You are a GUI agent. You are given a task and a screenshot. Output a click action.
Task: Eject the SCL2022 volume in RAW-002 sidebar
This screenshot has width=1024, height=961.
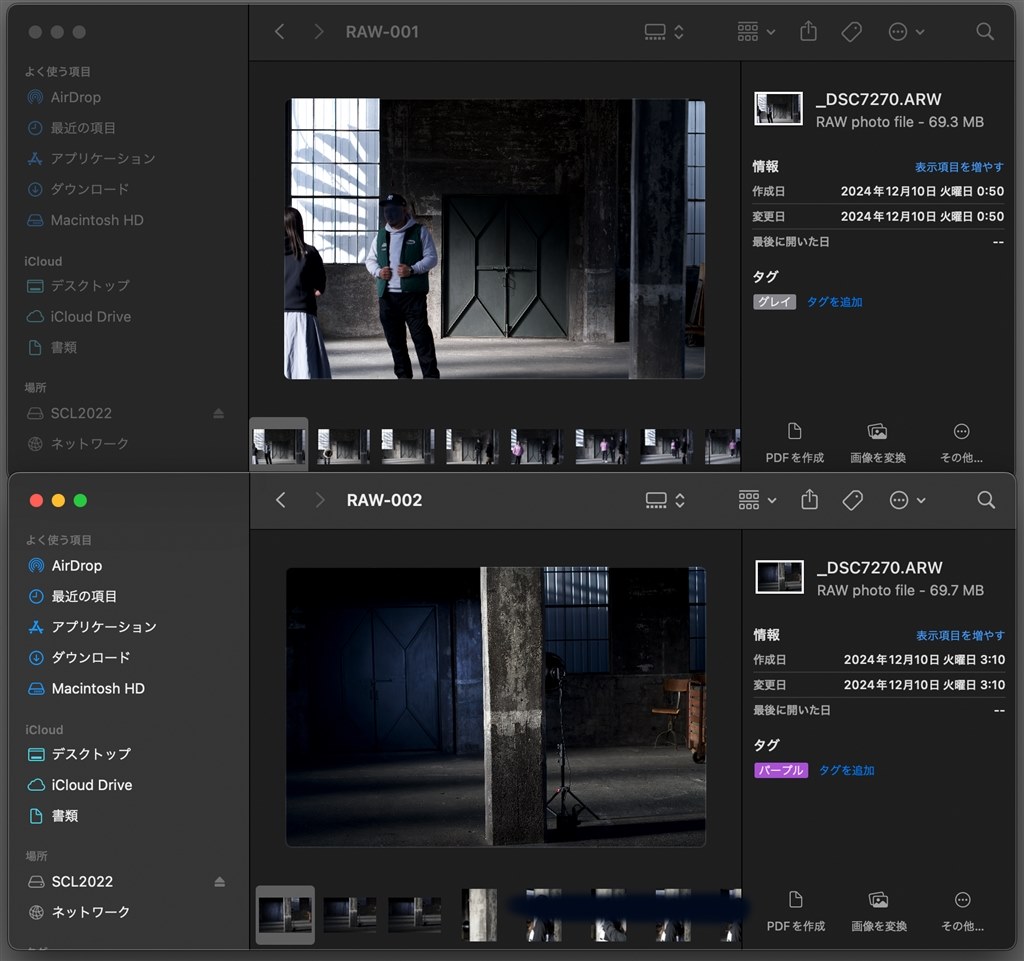pyautogui.click(x=220, y=882)
